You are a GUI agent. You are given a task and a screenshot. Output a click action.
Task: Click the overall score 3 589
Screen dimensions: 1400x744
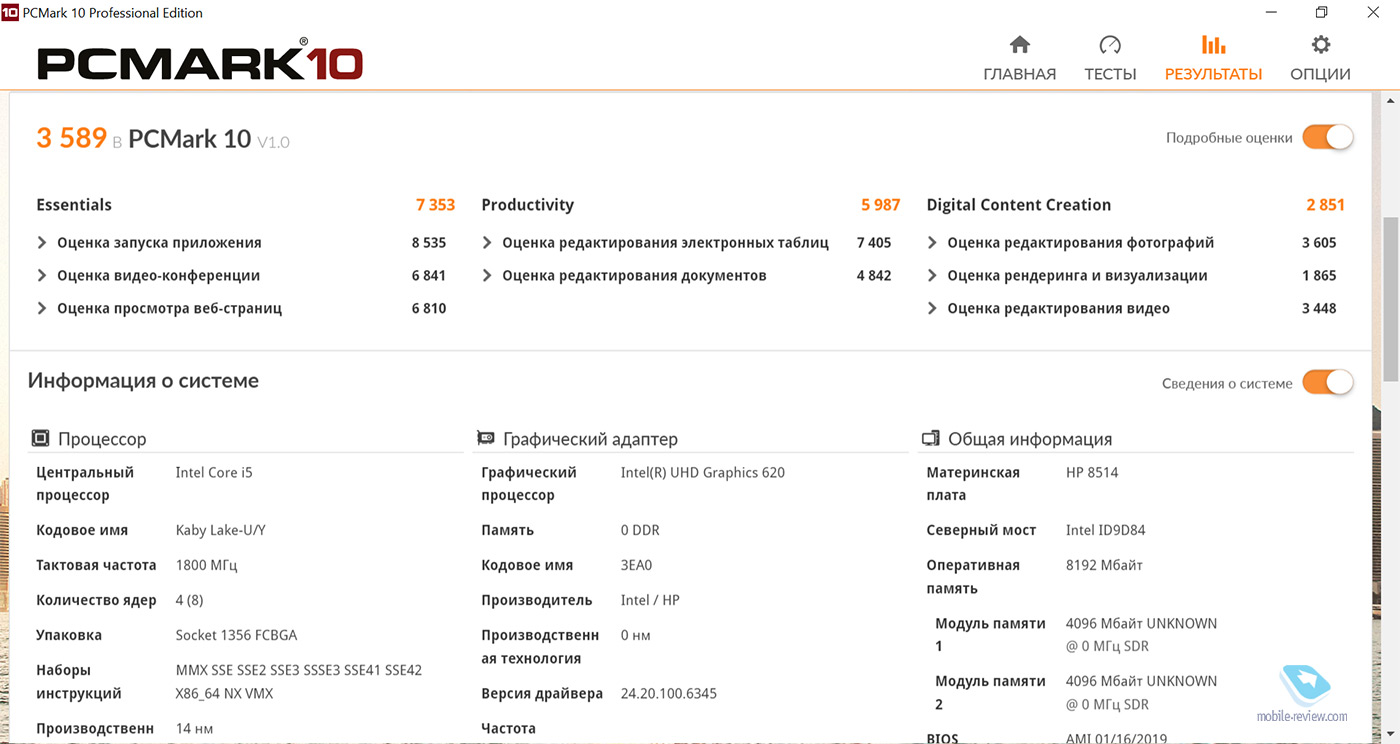[x=71, y=138]
